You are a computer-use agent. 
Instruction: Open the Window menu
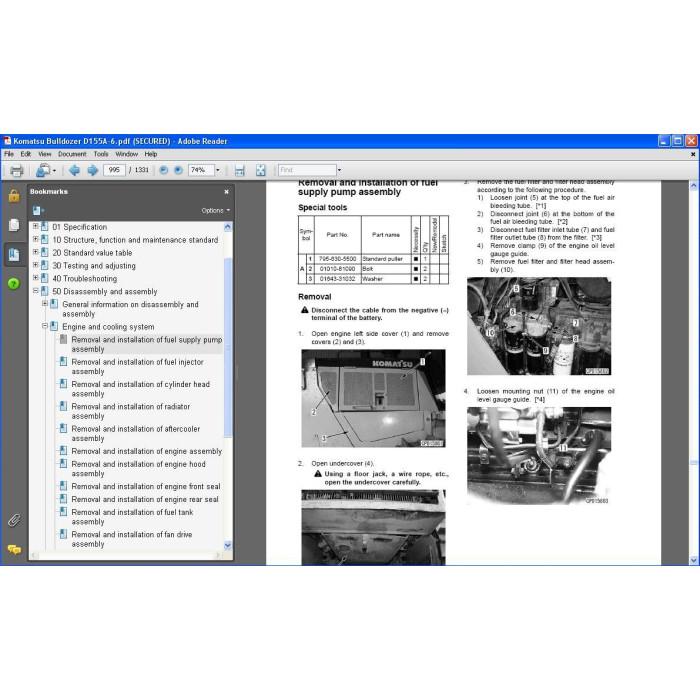pos(127,154)
